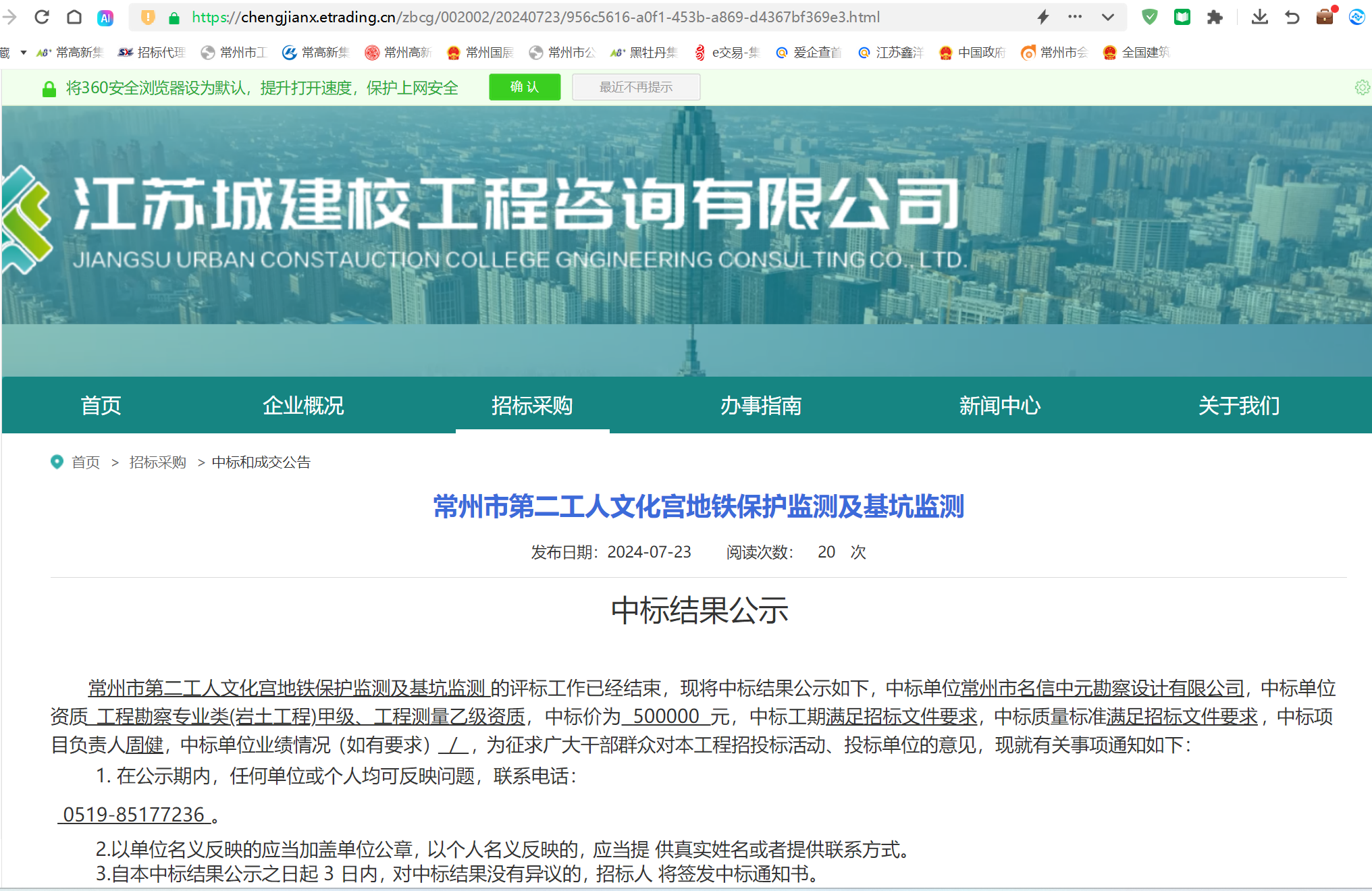Expand the bookmarks folder dropdown arrow

24,53
